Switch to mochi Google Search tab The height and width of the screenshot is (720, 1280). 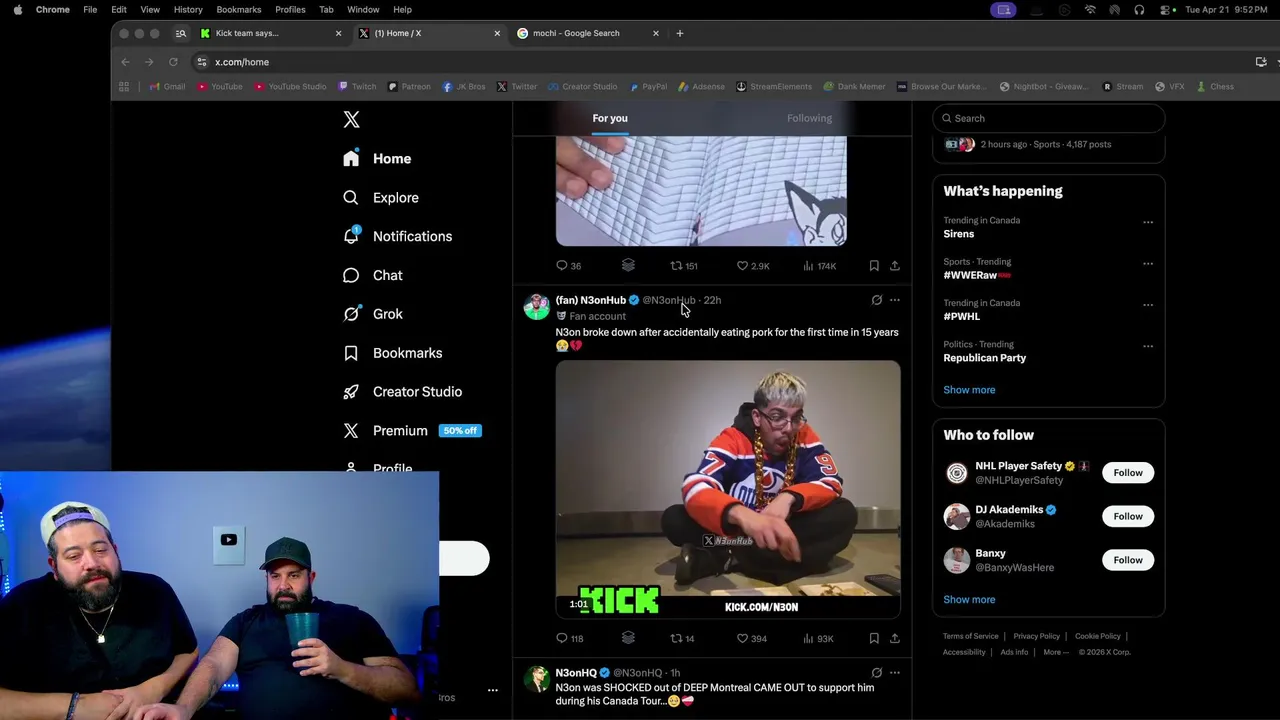pos(588,33)
